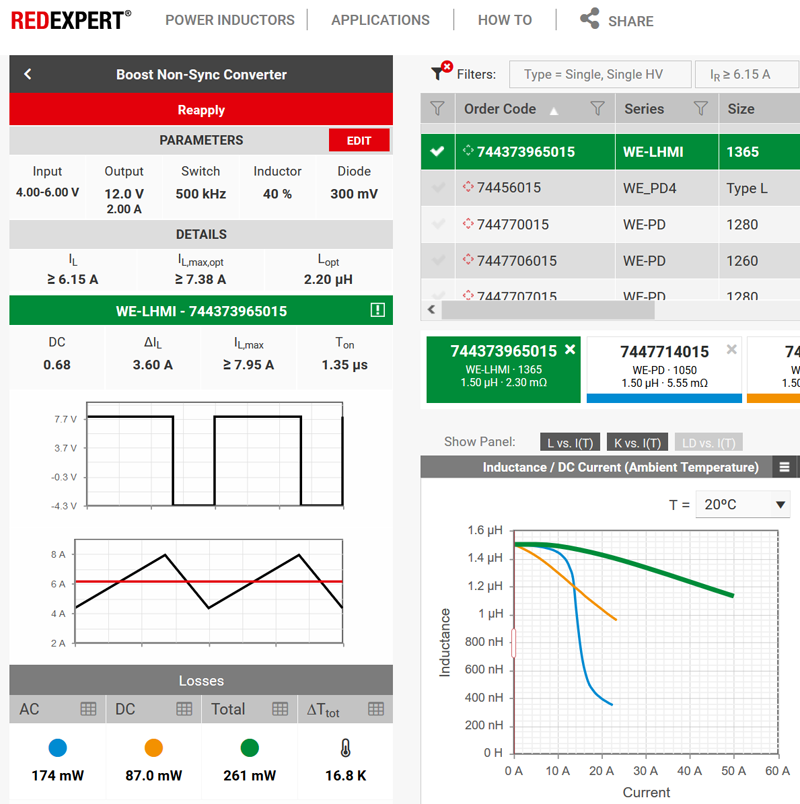Open the DC losses table icon

coord(184,709)
